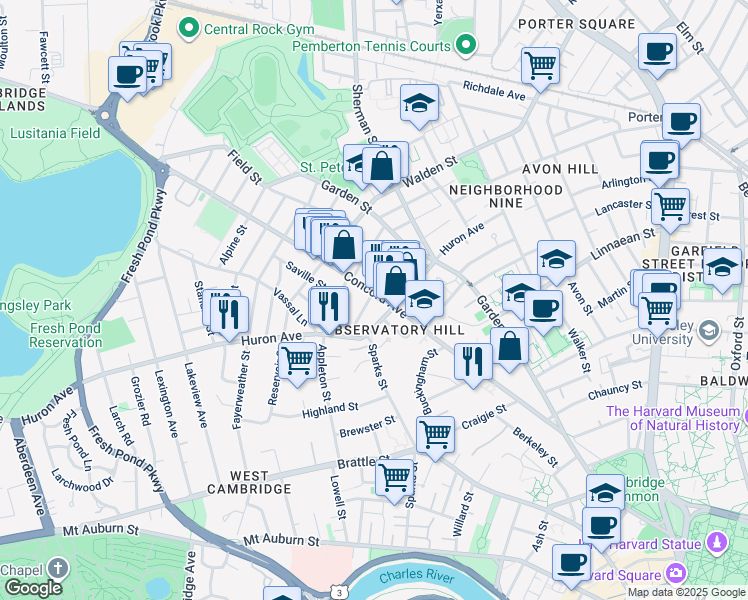Open the graduation cap marker near Richdale Ave
Viewport: 748px width, 600px height.
[420, 102]
